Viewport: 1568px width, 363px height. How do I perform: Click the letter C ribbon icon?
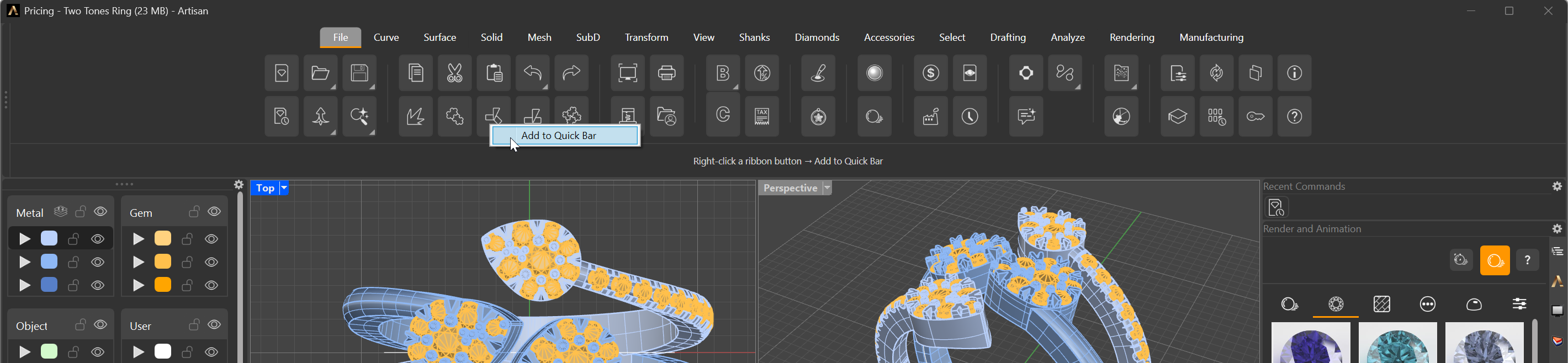[723, 115]
